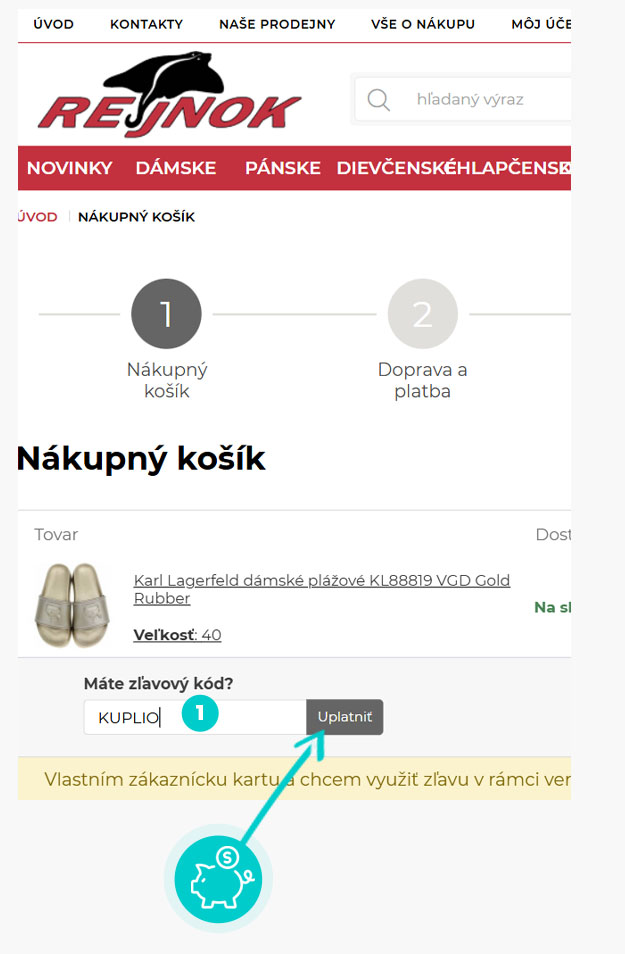Open the KONTAKTY menu item
Image resolution: width=625 pixels, height=954 pixels.
click(x=146, y=24)
